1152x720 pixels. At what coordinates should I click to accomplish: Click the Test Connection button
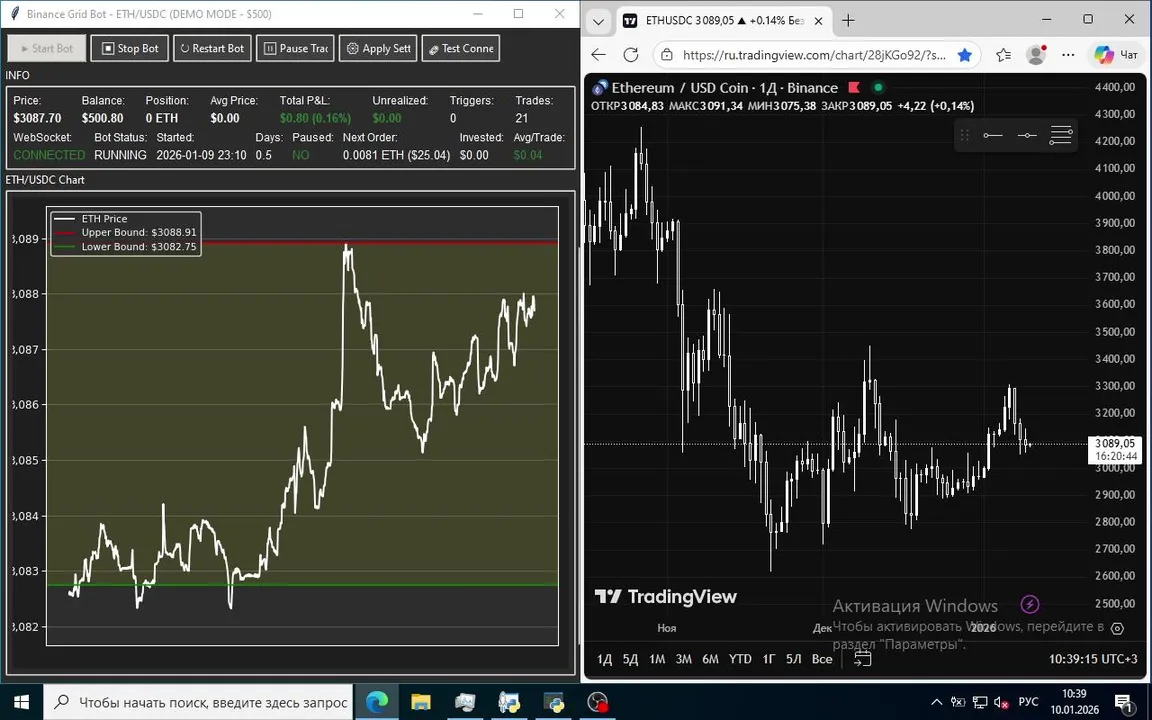pos(461,48)
